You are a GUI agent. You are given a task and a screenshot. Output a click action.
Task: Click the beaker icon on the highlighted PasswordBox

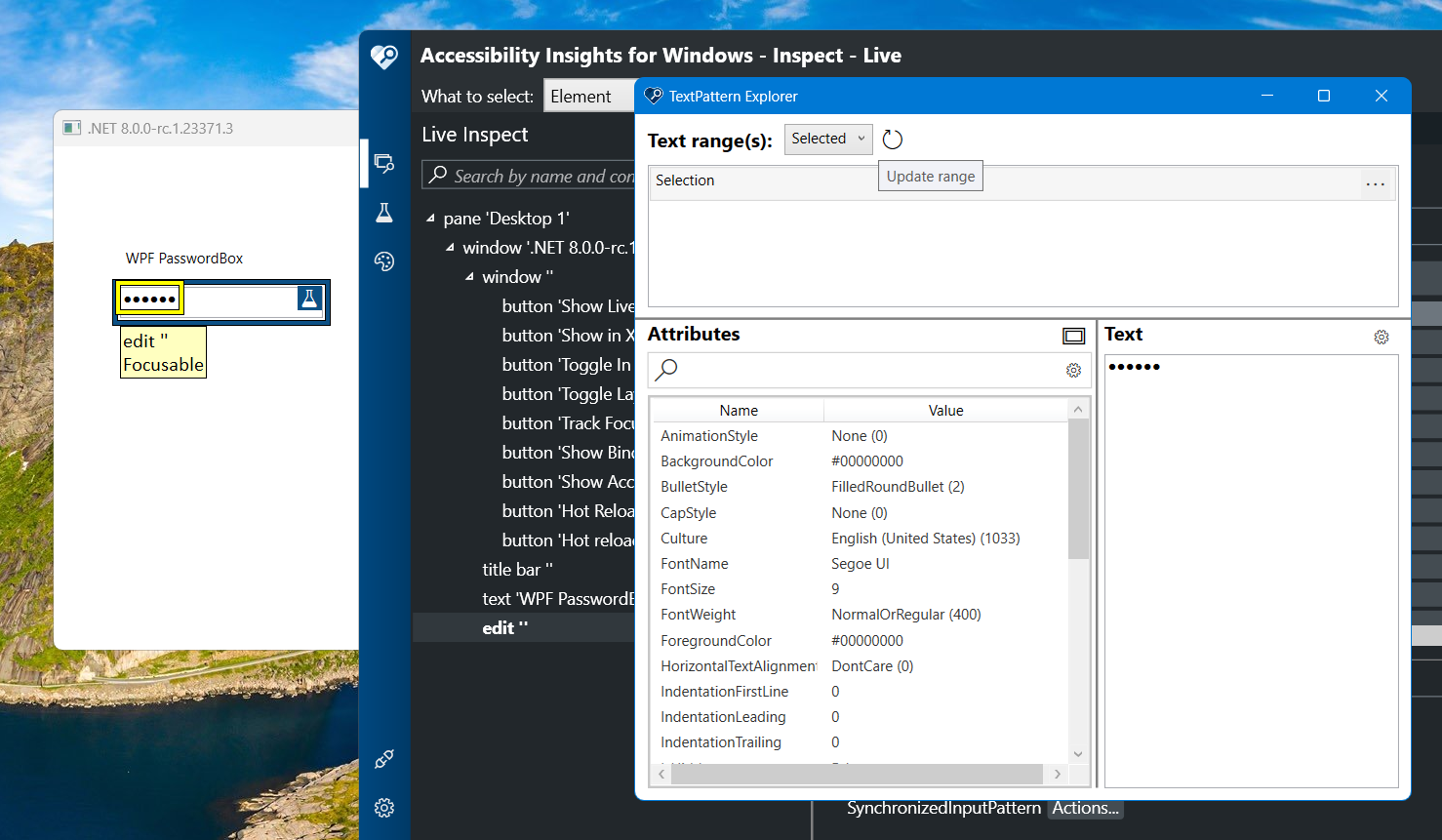point(309,299)
